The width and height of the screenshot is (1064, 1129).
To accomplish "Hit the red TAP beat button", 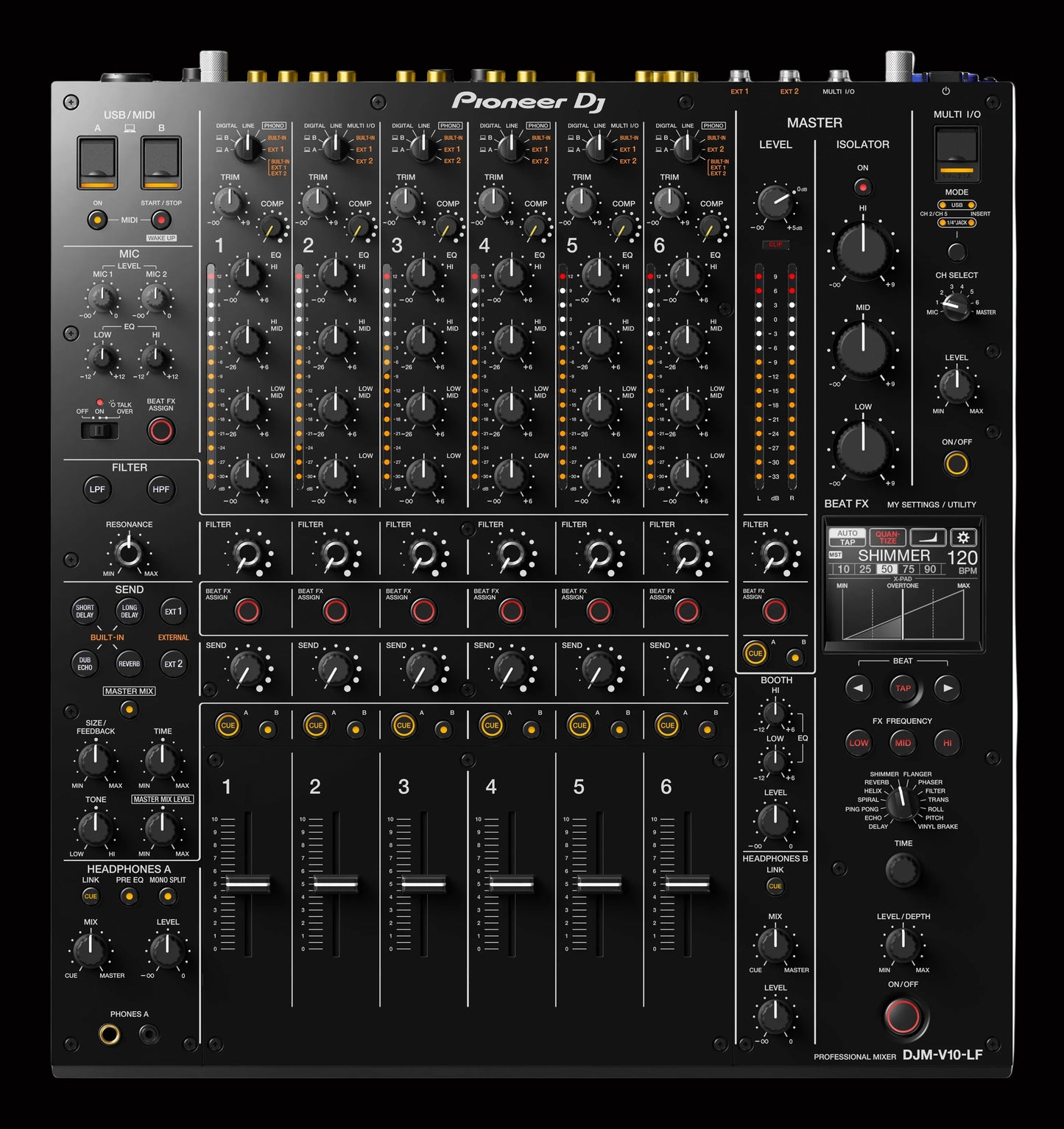I will coord(903,688).
